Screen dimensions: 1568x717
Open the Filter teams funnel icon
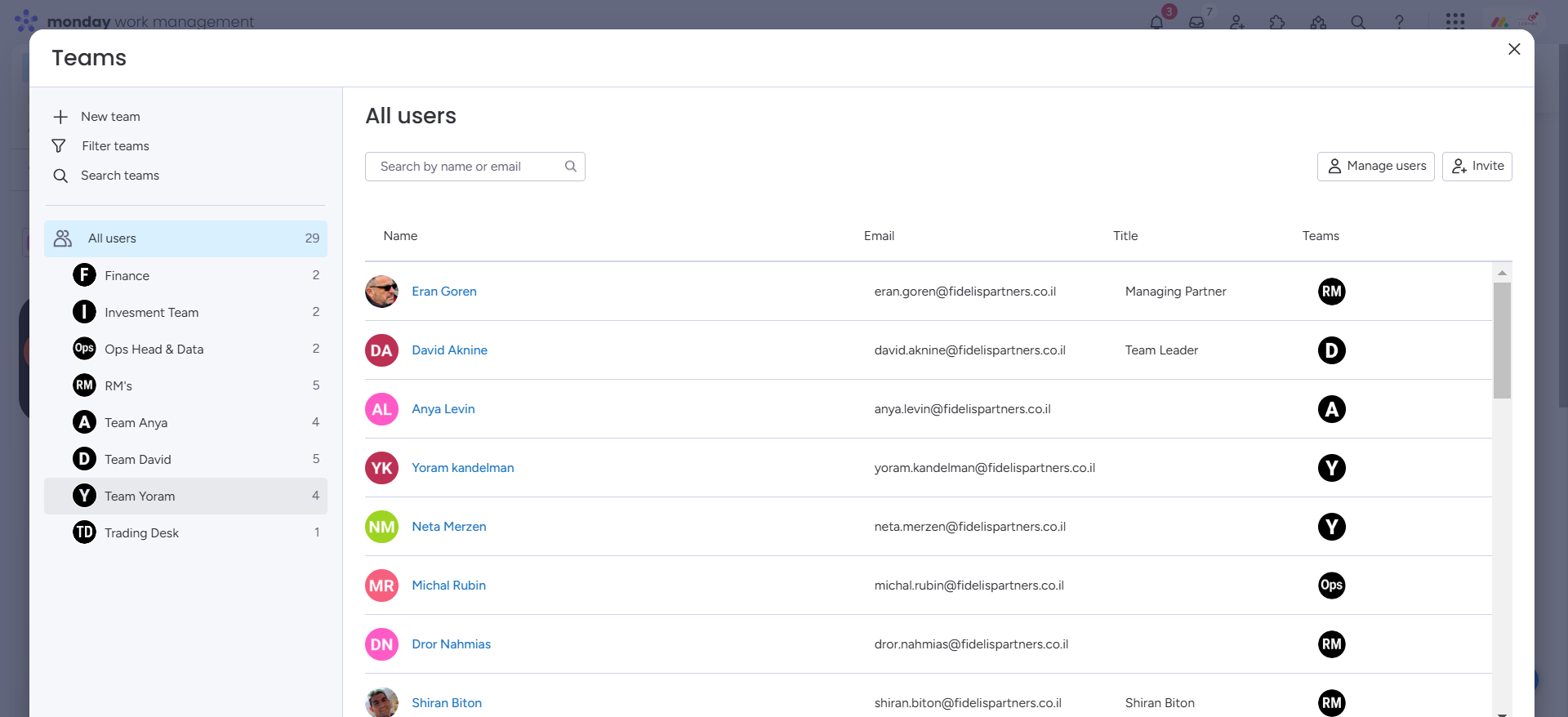coord(59,146)
